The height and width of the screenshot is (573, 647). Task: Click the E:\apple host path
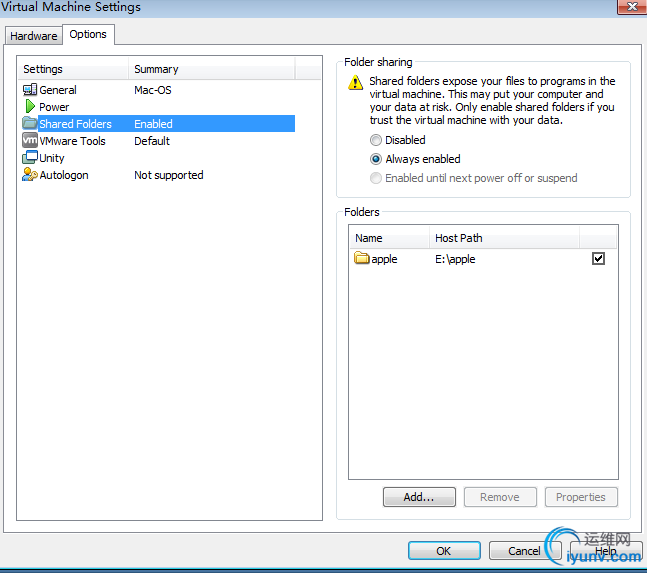[455, 259]
